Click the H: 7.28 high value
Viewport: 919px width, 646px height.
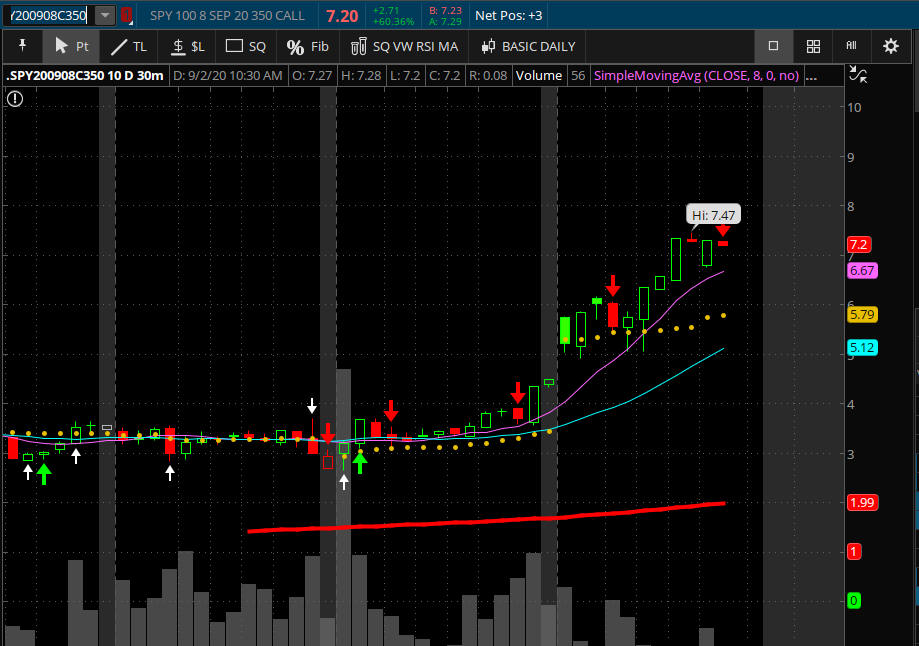tap(361, 76)
